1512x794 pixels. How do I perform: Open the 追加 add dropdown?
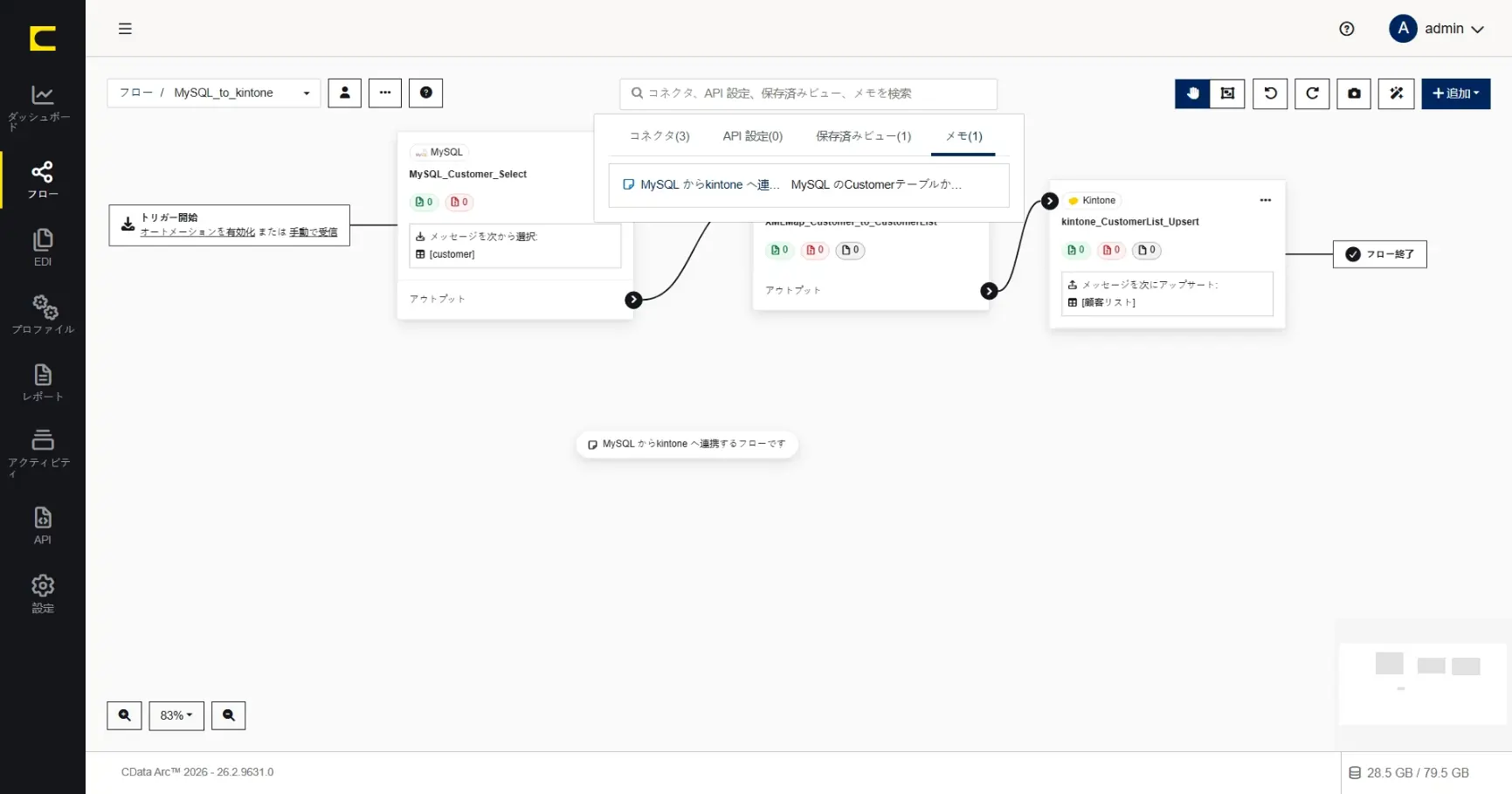pos(1455,93)
